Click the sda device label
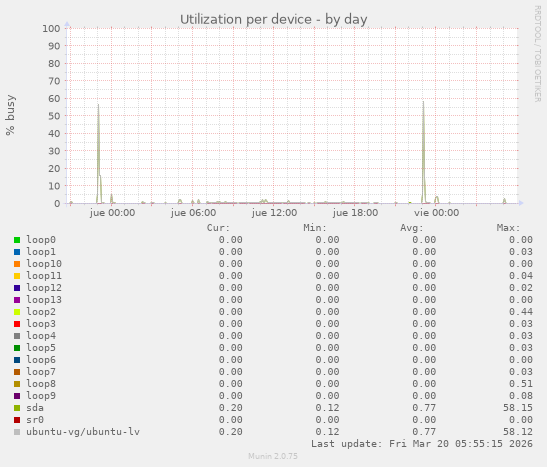547x467 pixels. 35,408
